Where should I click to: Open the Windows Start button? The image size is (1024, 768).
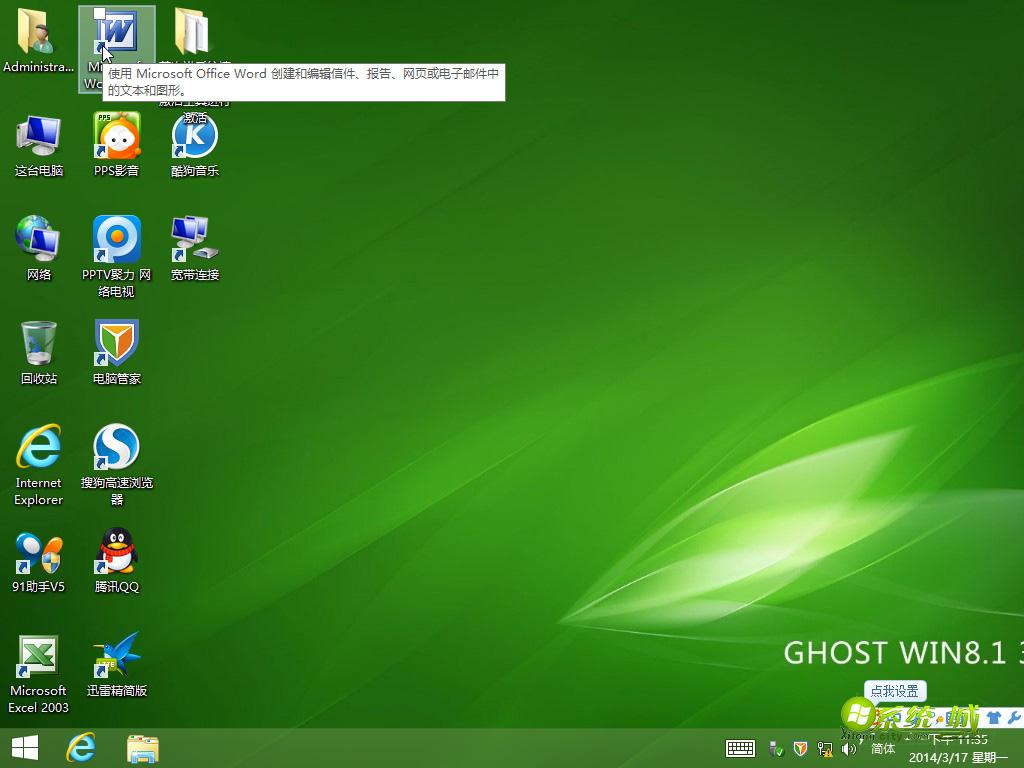[22, 748]
